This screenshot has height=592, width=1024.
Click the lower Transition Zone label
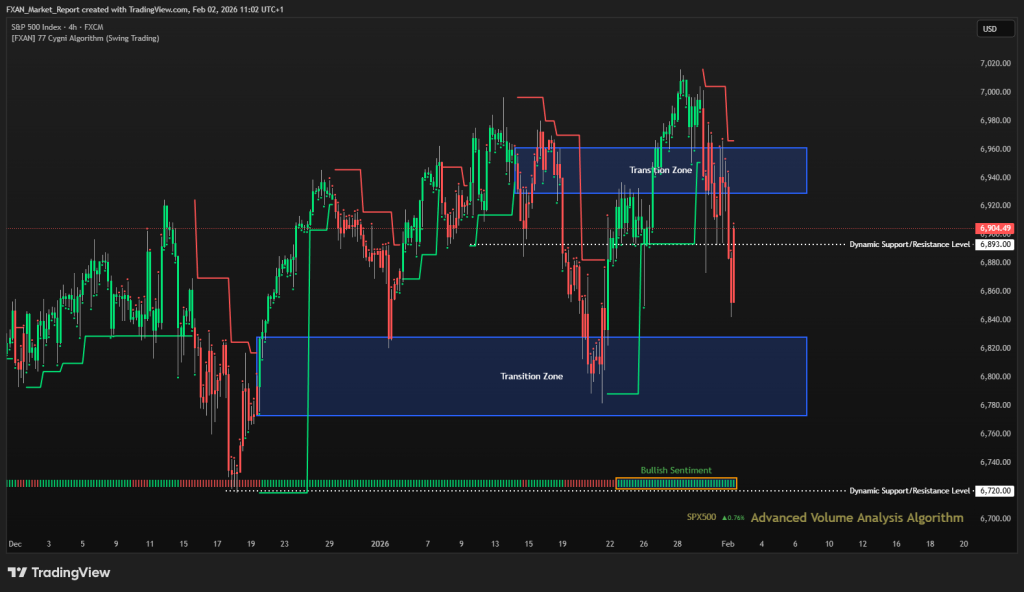point(531,376)
